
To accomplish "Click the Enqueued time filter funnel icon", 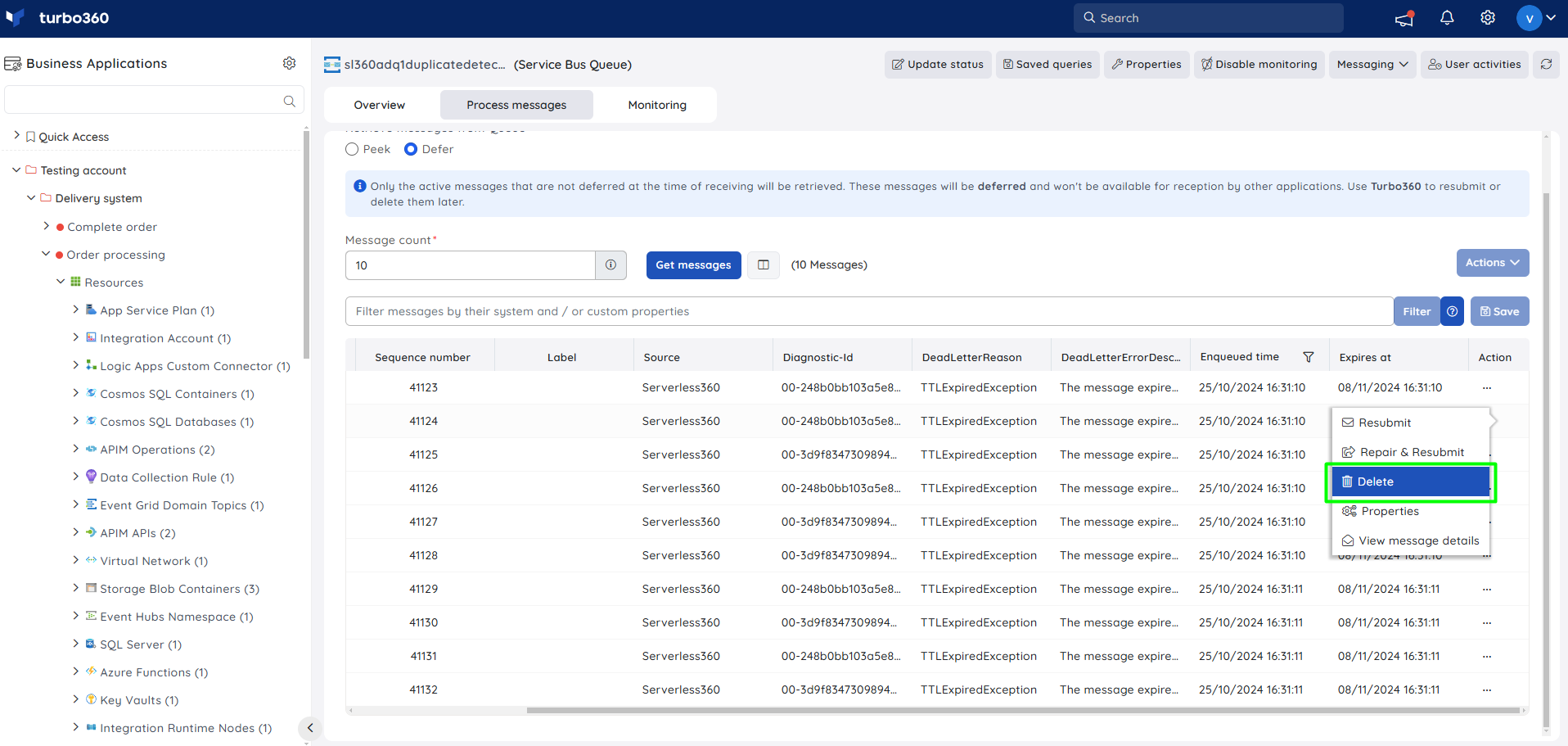I will 1309,357.
